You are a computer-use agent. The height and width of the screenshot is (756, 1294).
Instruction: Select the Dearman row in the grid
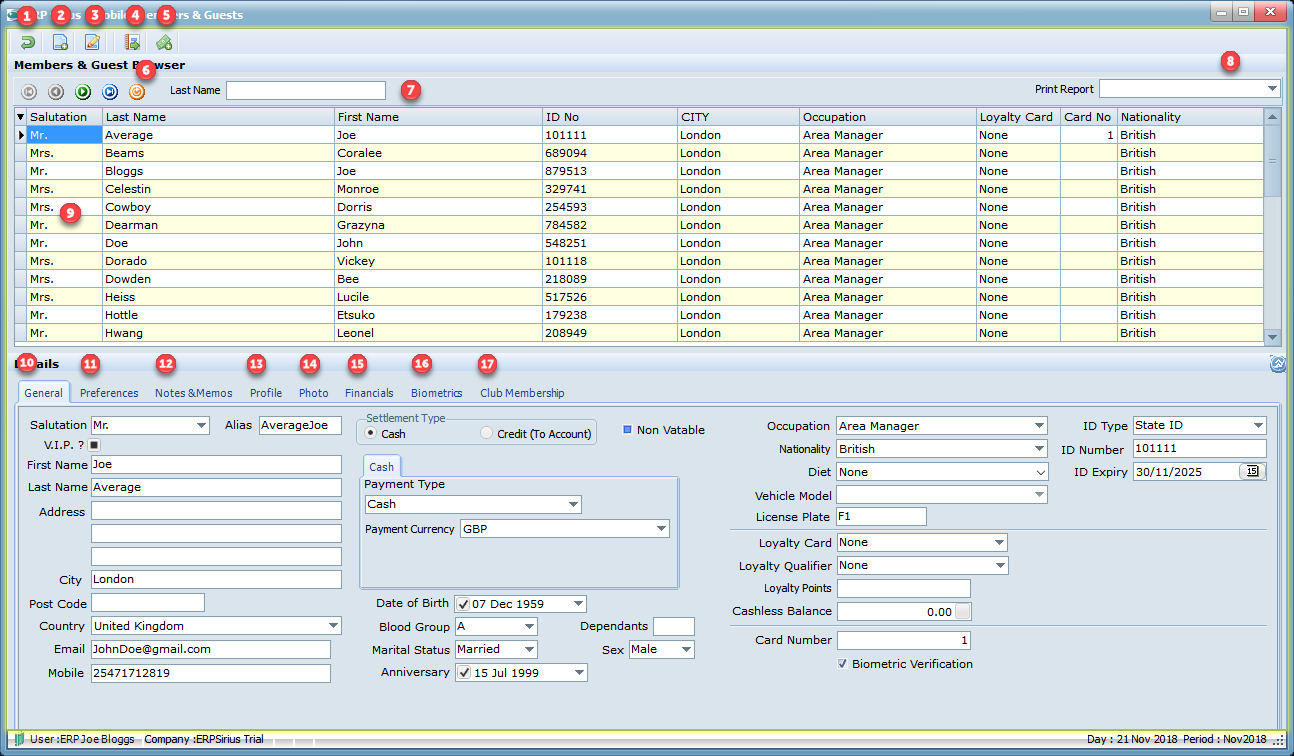coord(640,225)
